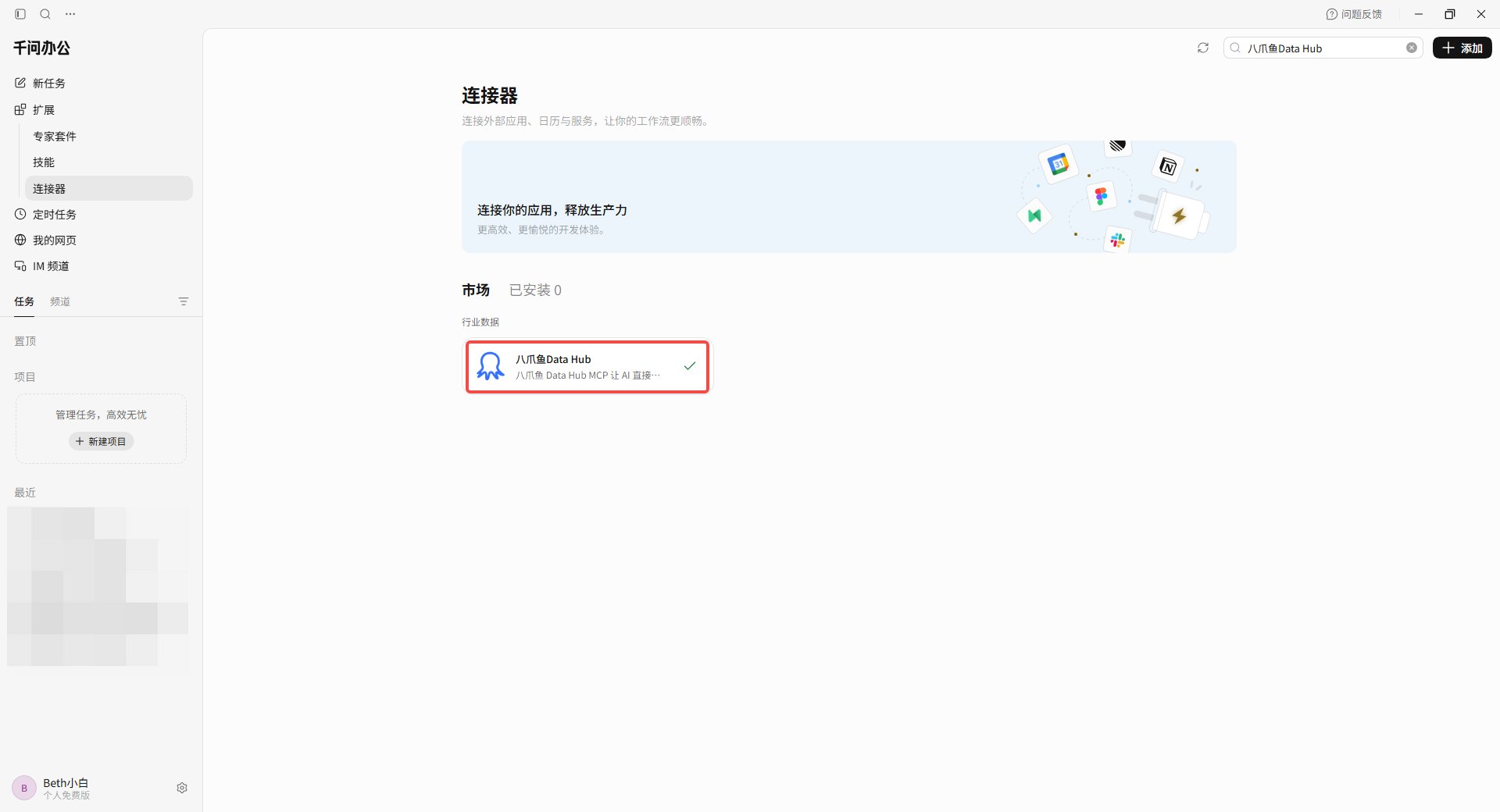Clear the search field text
Viewport: 1500px width, 812px height.
pos(1412,48)
